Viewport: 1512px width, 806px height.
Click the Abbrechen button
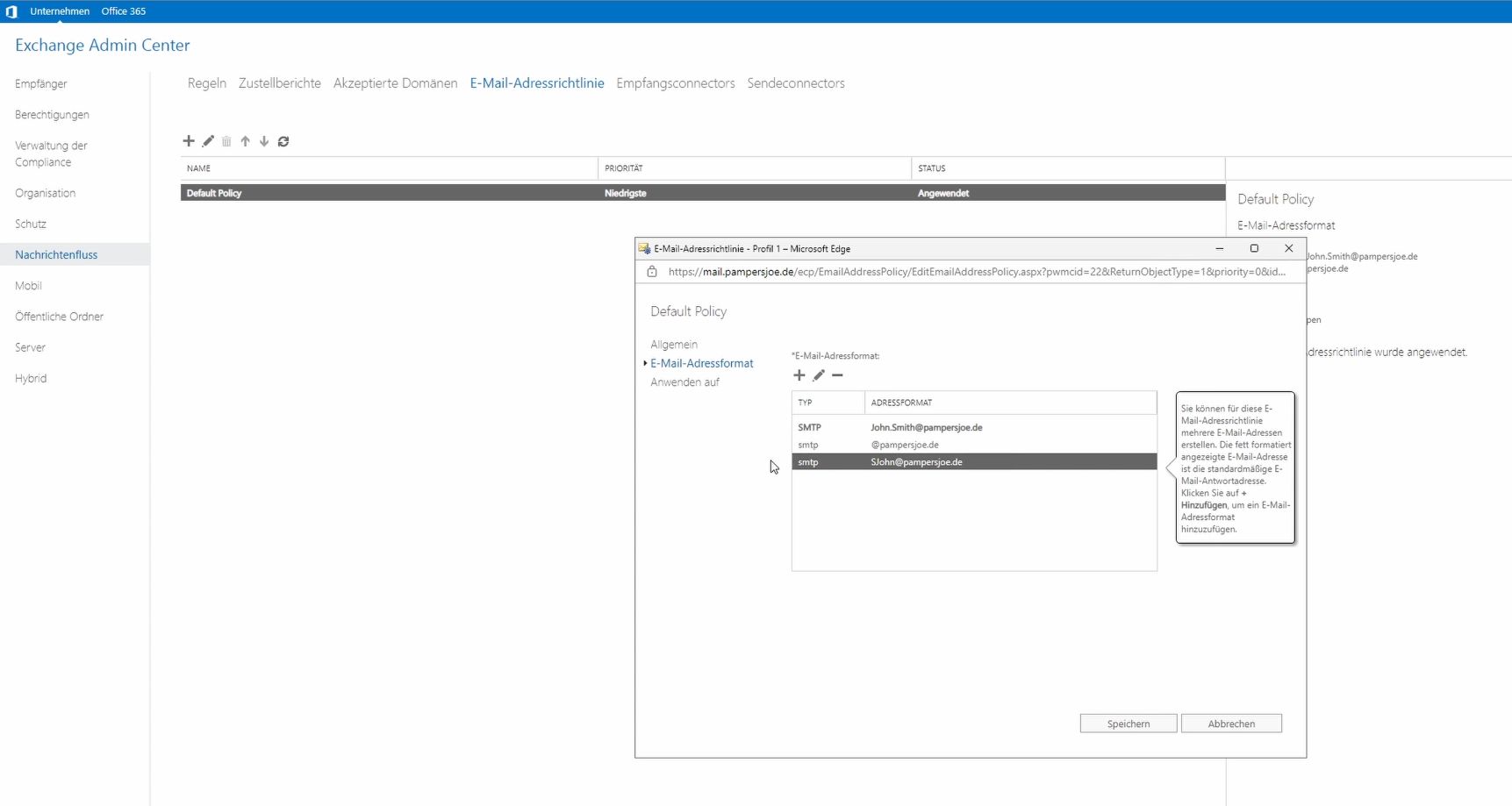point(1231,724)
